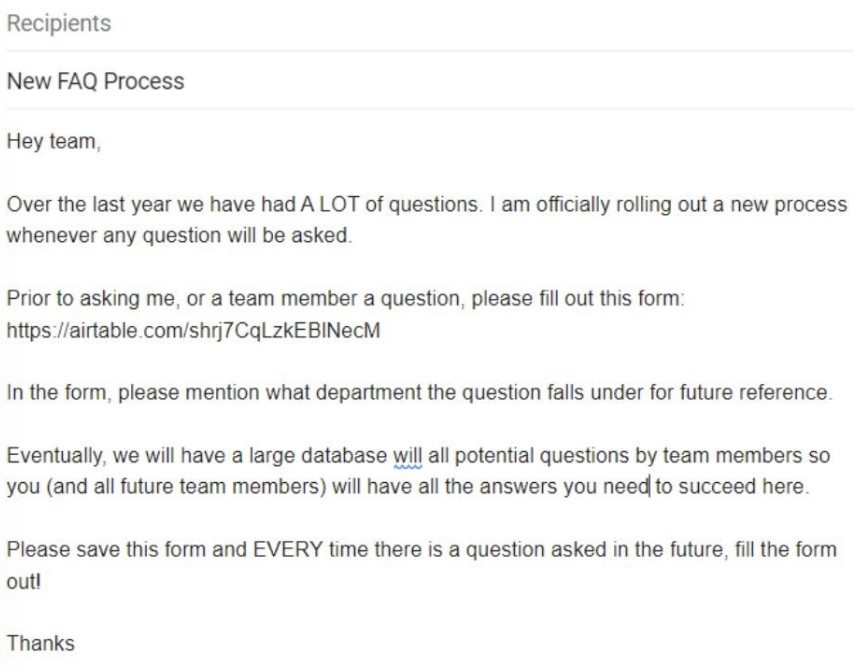This screenshot has height=672, width=861.
Task: Click the word "officially" in the email body
Action: pos(582,205)
